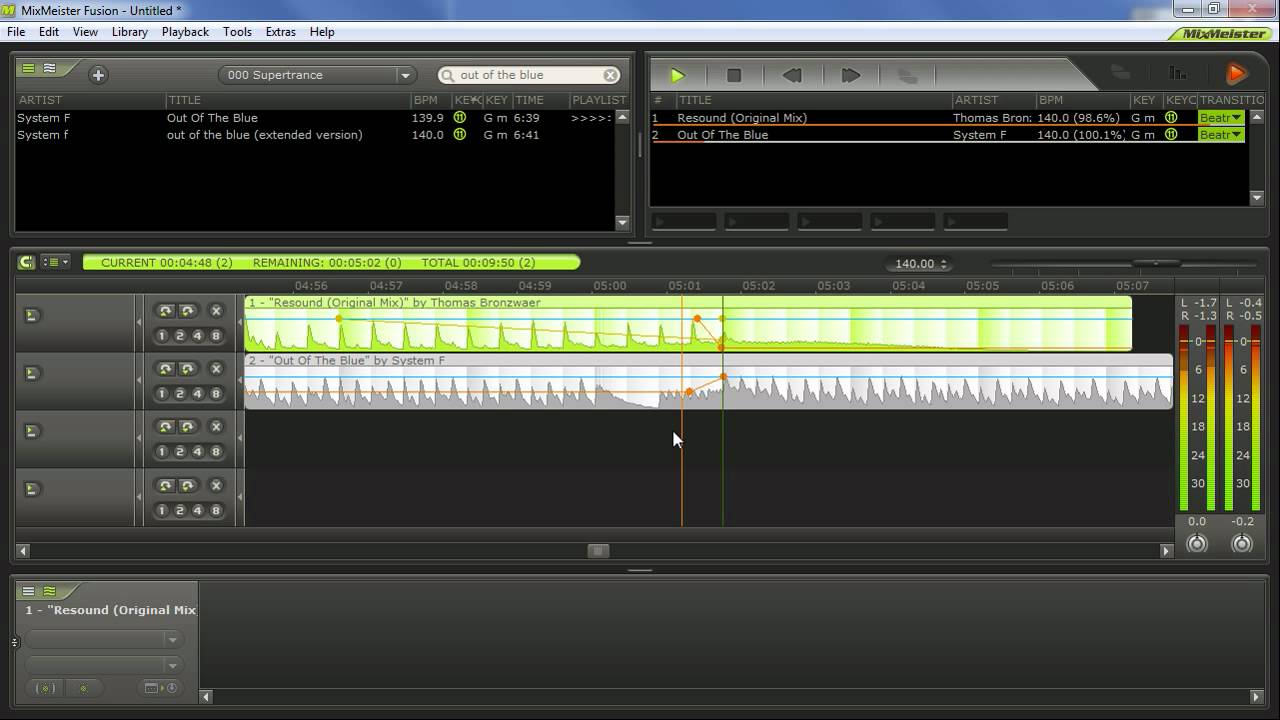Toggle the play icon on third empty lane
Viewport: 1280px width, 720px height.
pos(32,431)
